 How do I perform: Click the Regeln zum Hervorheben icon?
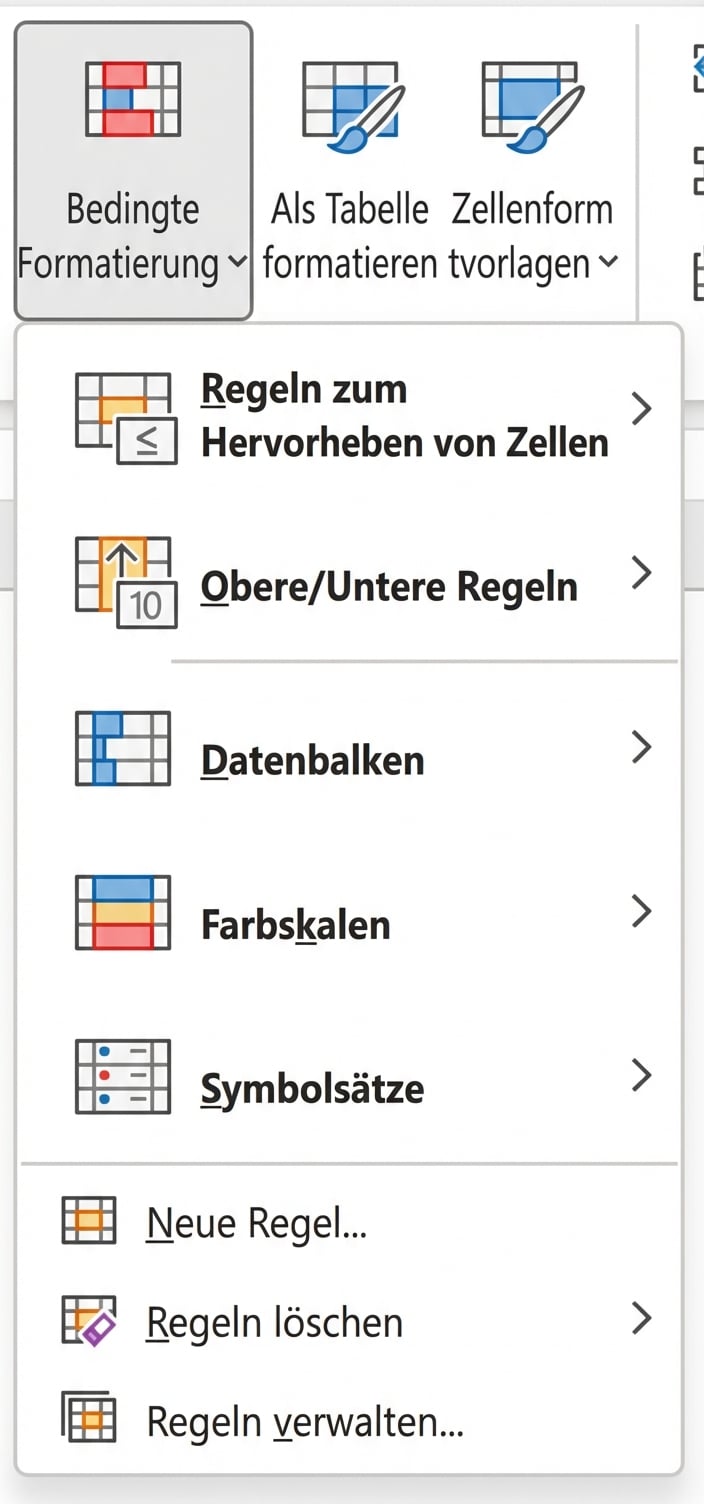tap(126, 417)
